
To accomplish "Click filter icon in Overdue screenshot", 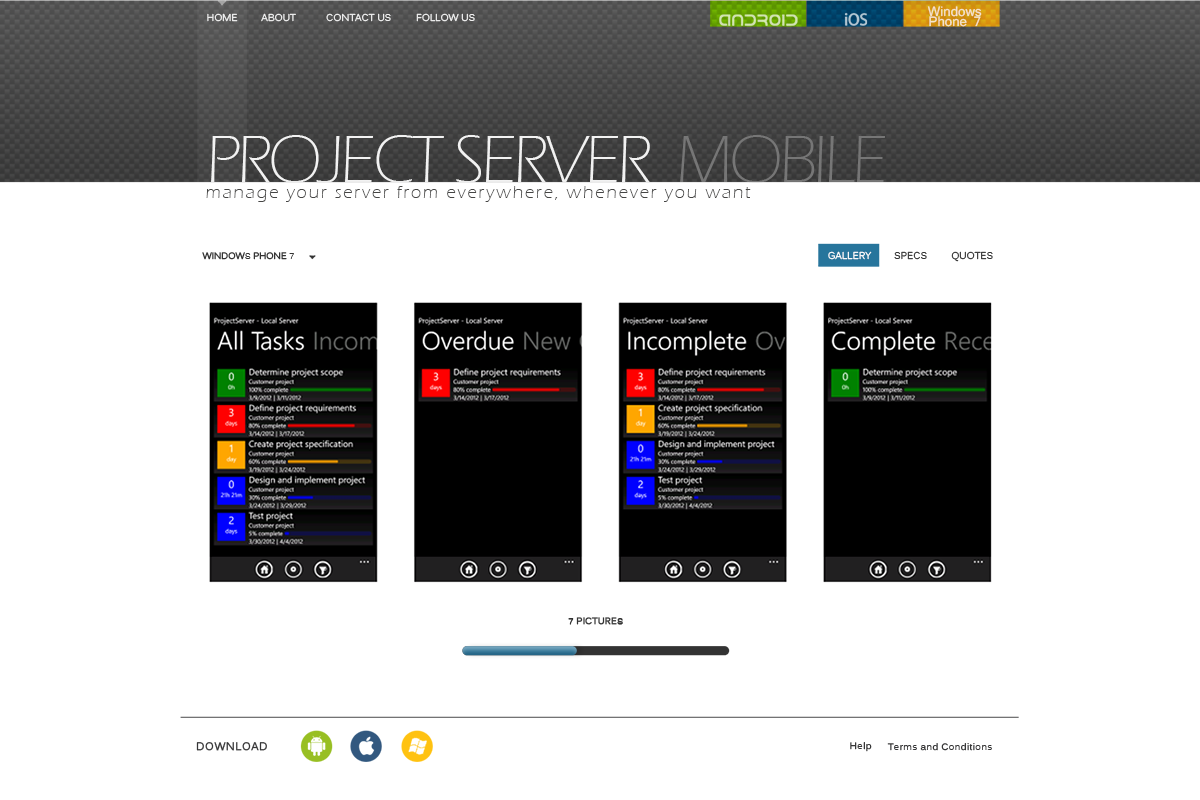I will 527,569.
